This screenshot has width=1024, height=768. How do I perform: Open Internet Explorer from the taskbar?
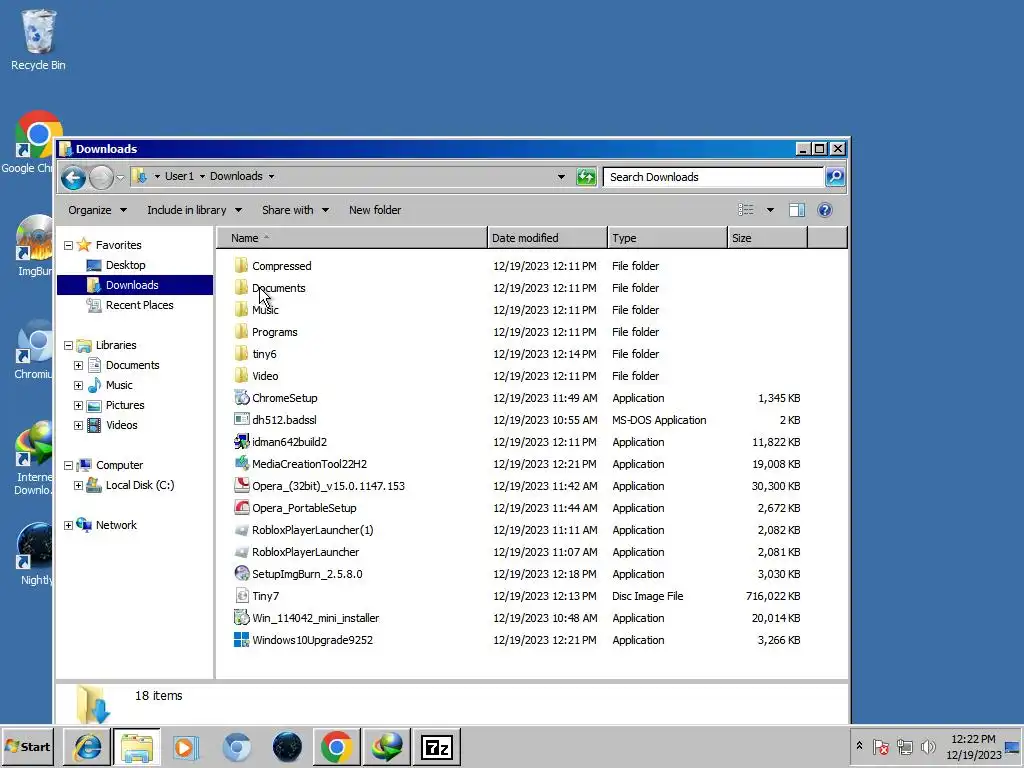pyautogui.click(x=87, y=746)
